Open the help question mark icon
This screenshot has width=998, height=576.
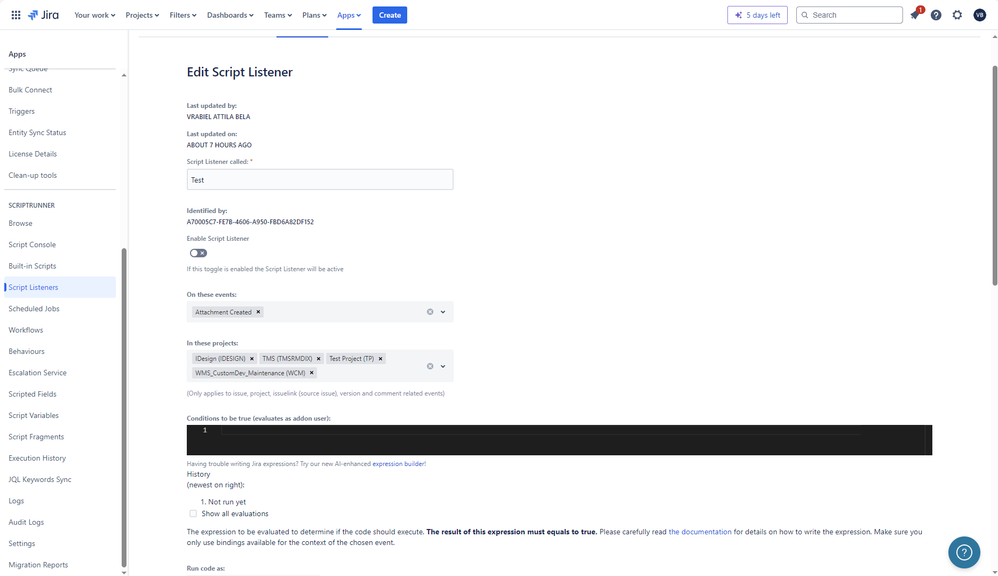pos(936,15)
